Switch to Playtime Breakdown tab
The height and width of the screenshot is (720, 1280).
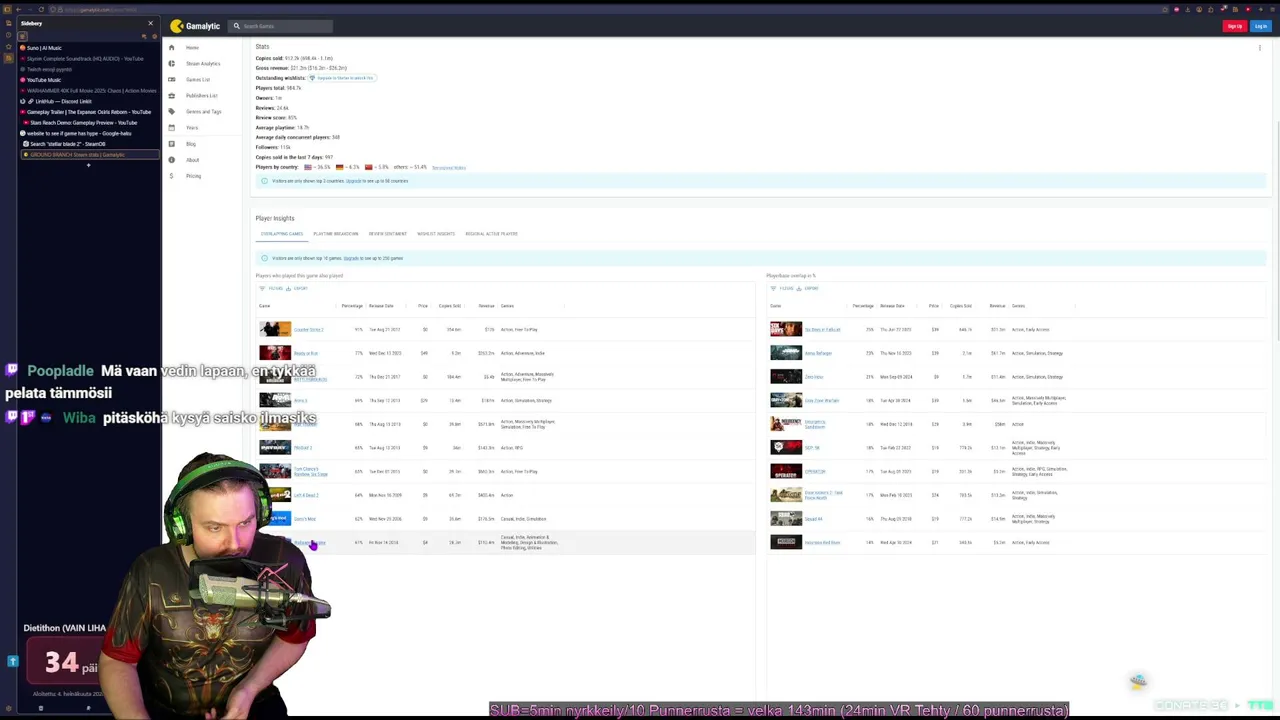pos(336,234)
